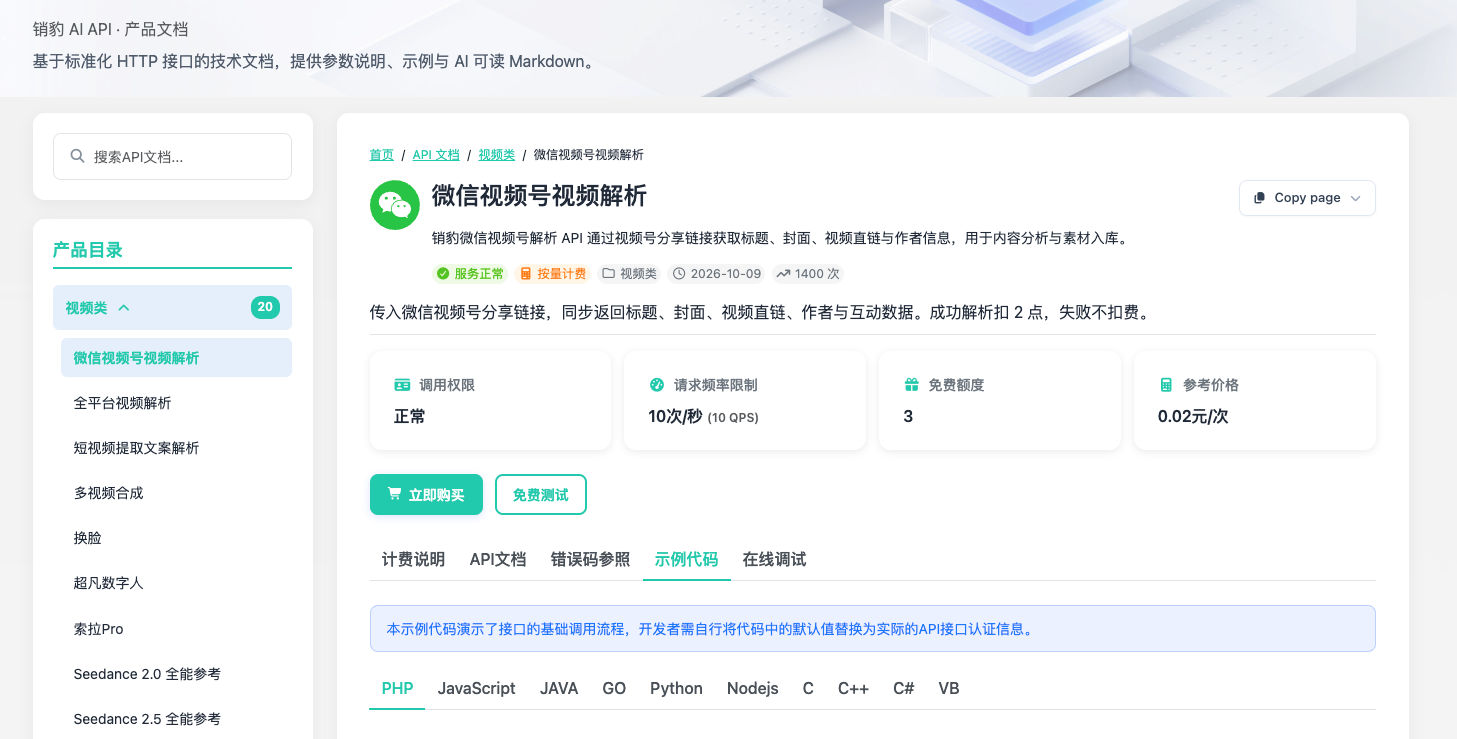Click the shopping cart icon in 立即购买
Image resolution: width=1457 pixels, height=739 pixels.
[x=395, y=494]
